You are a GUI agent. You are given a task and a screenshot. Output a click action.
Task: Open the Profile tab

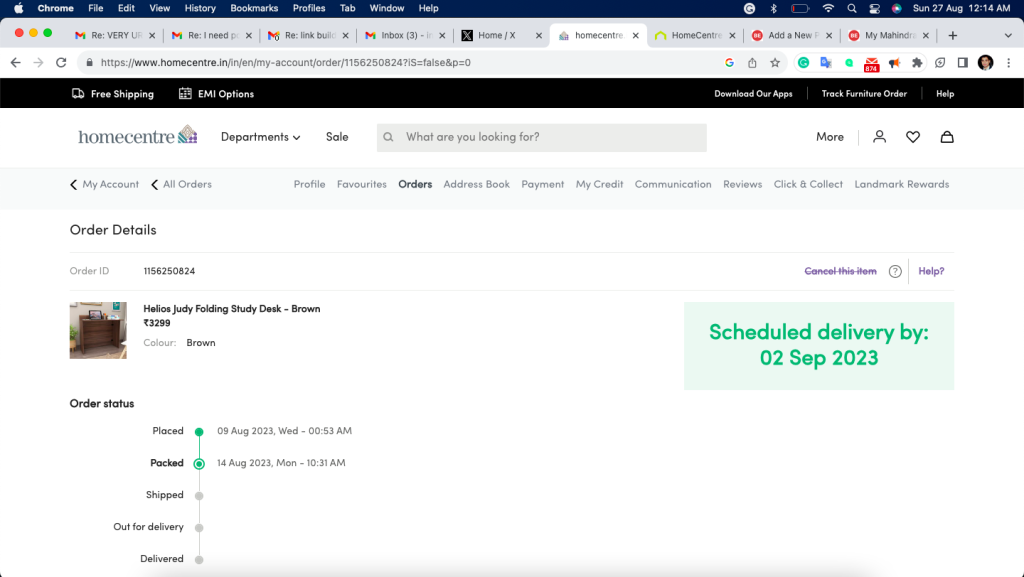pyautogui.click(x=309, y=184)
